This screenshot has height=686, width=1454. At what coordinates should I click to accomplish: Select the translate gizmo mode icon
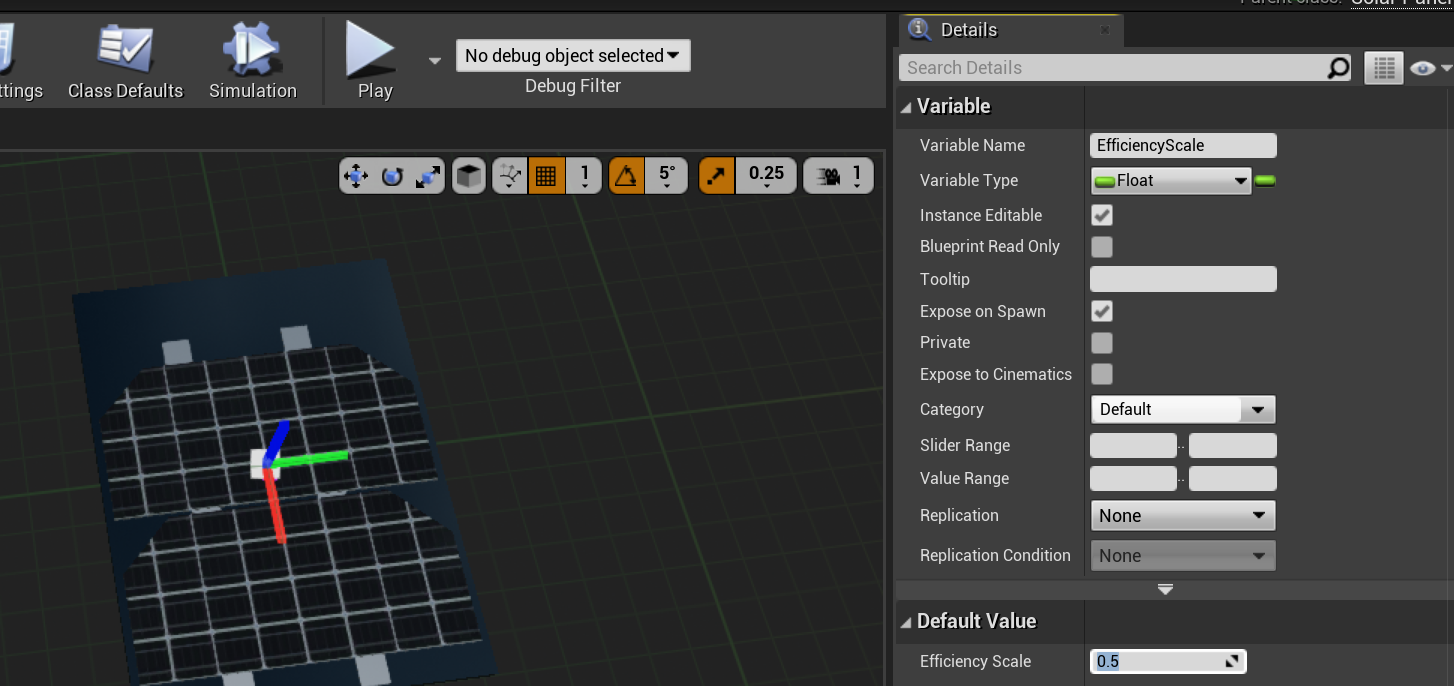tap(356, 176)
